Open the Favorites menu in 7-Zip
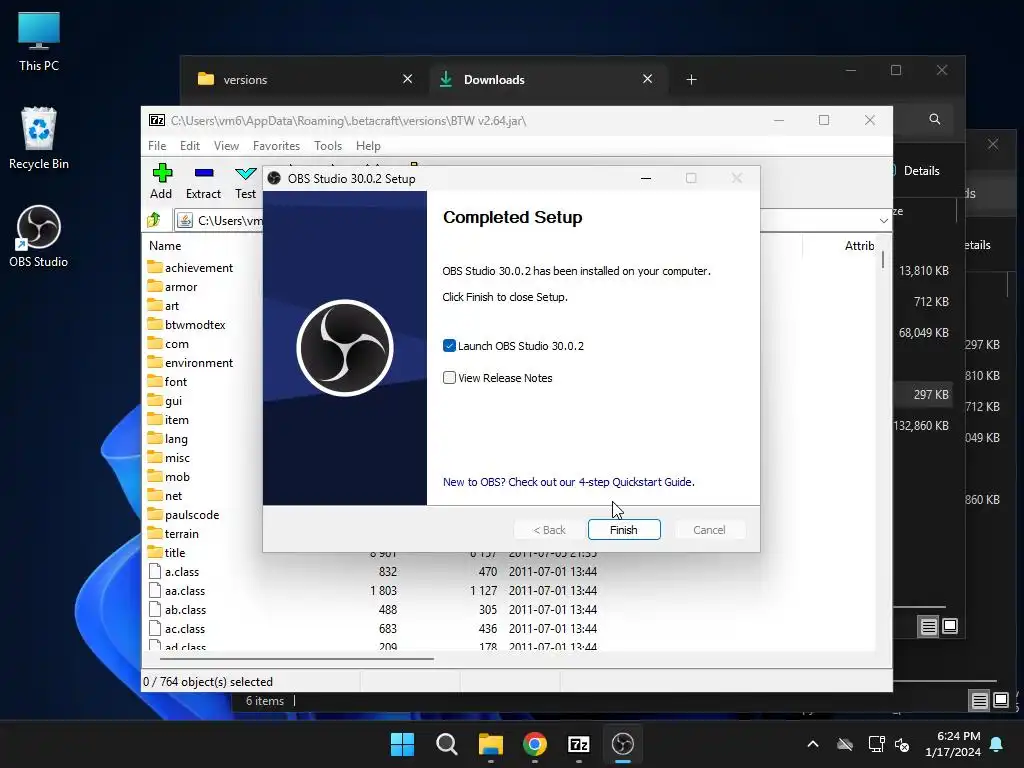Screen dimensions: 1024x768 (x=276, y=146)
